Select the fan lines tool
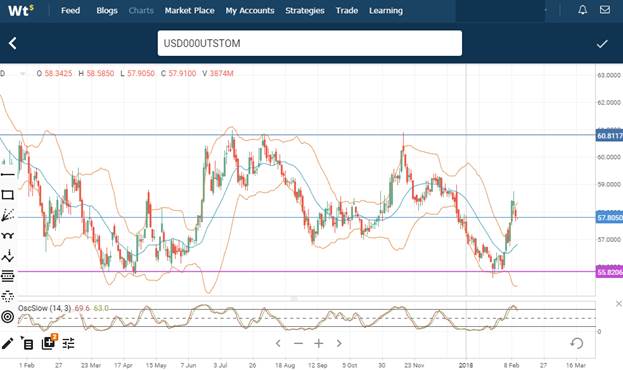This screenshot has width=623, height=370. 8,215
